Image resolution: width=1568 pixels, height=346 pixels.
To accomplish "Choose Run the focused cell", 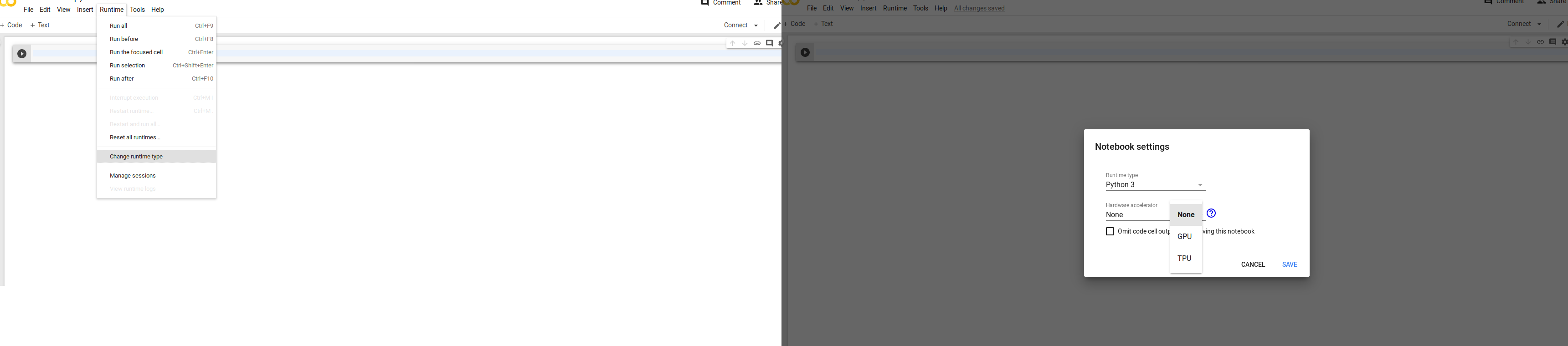I will click(156, 53).
